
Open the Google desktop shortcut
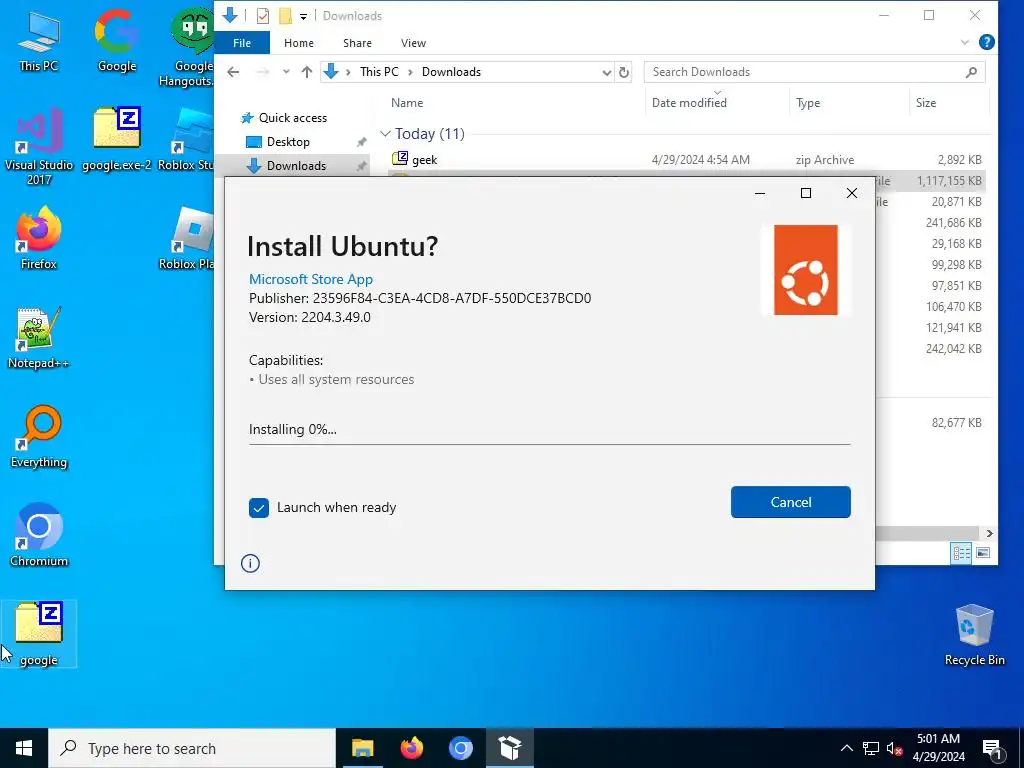[117, 40]
